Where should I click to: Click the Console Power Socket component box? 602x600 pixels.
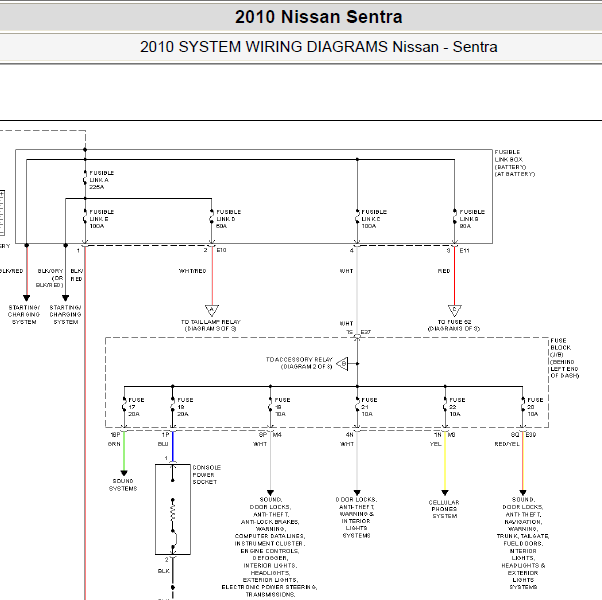pyautogui.click(x=173, y=510)
